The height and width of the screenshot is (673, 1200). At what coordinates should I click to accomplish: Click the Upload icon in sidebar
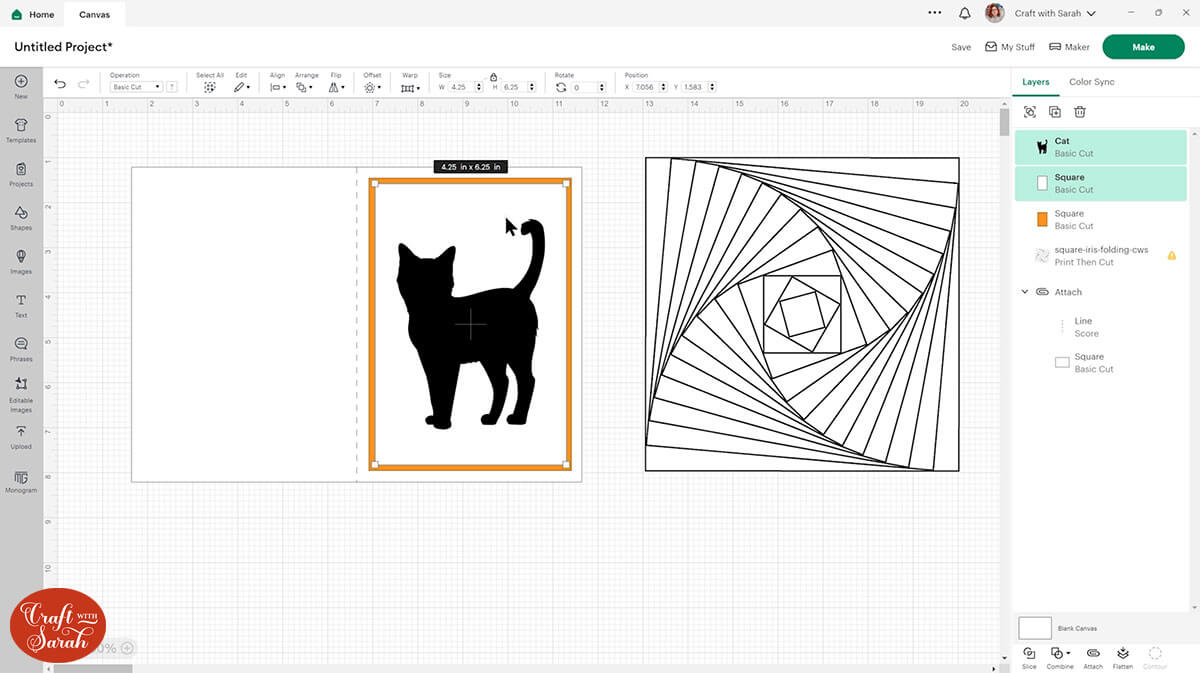(x=21, y=435)
